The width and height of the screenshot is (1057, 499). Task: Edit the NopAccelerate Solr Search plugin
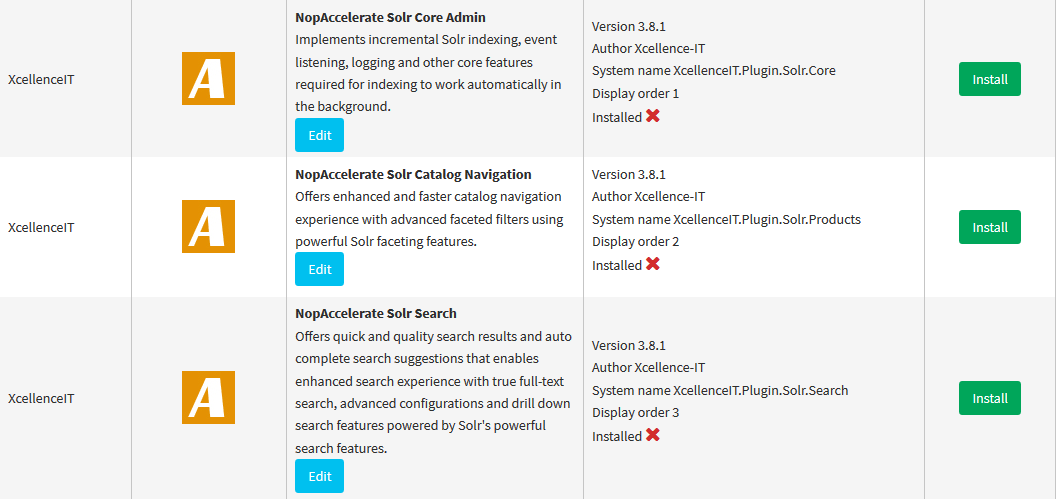point(320,476)
